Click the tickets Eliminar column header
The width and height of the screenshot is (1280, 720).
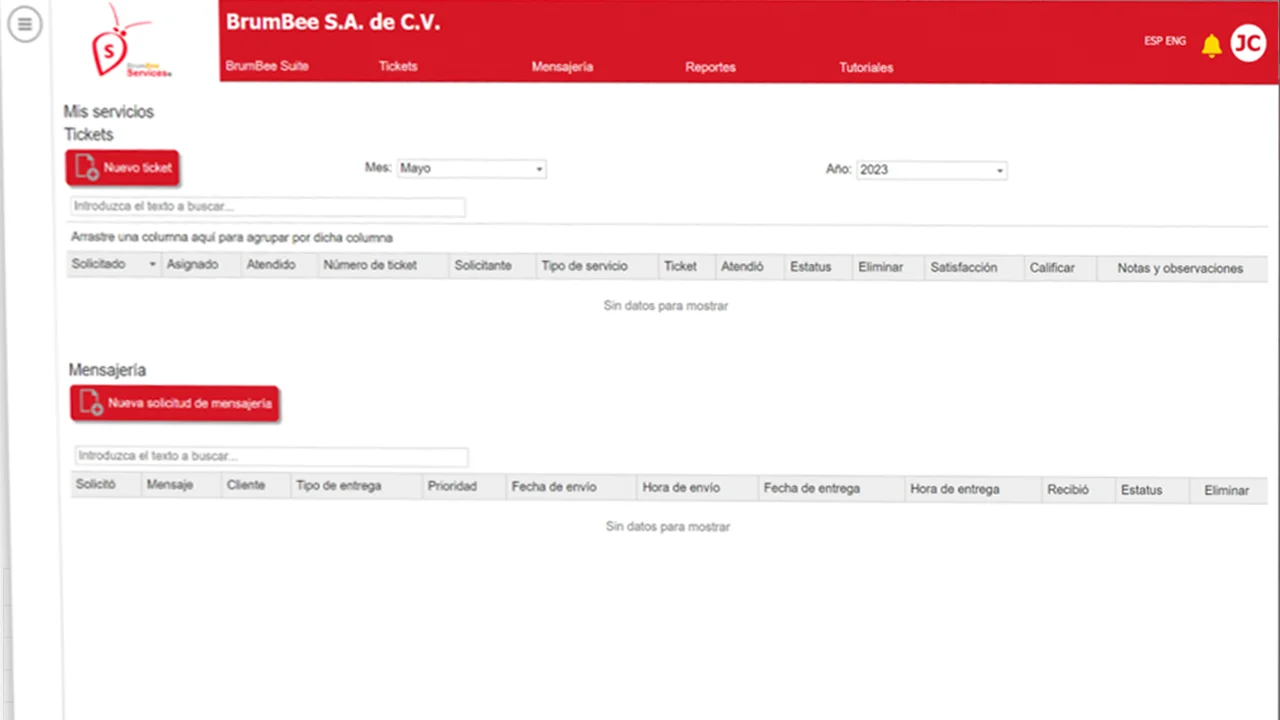point(888,267)
